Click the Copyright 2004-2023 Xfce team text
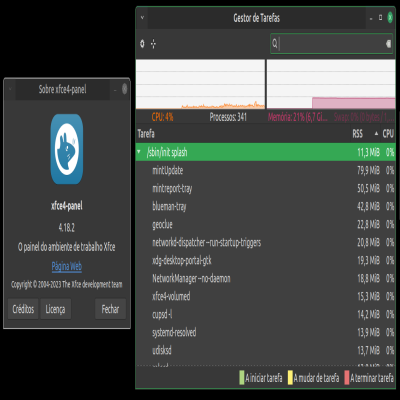The width and height of the screenshot is (400, 400). pos(67,284)
